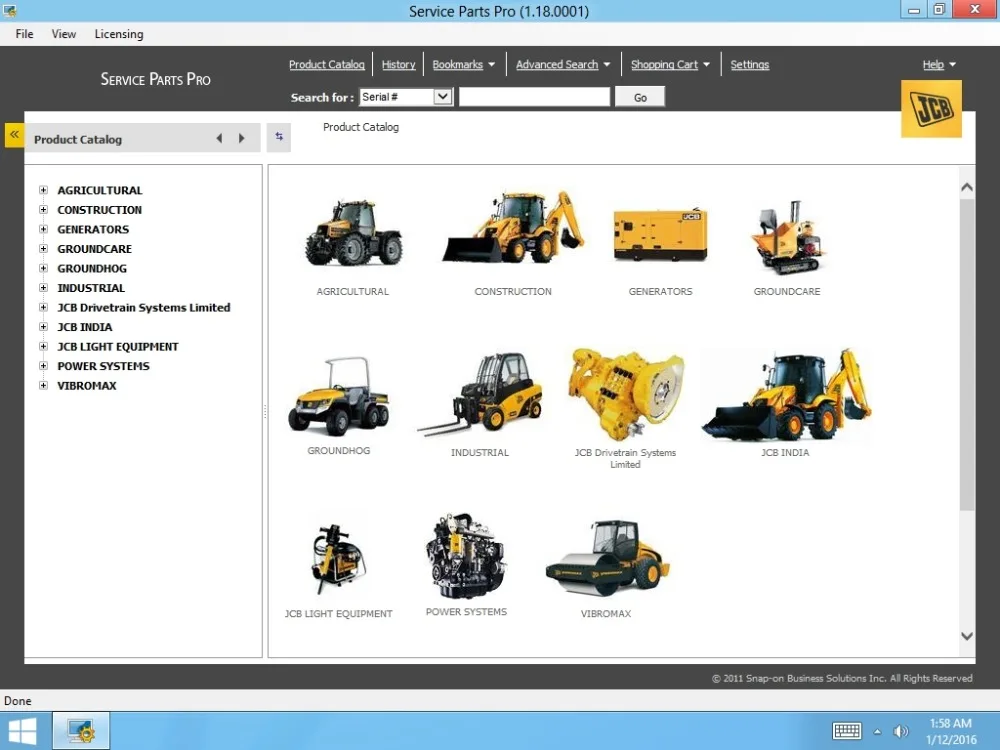Open the touch keyboard tray icon
1000x750 pixels.
(x=846, y=731)
